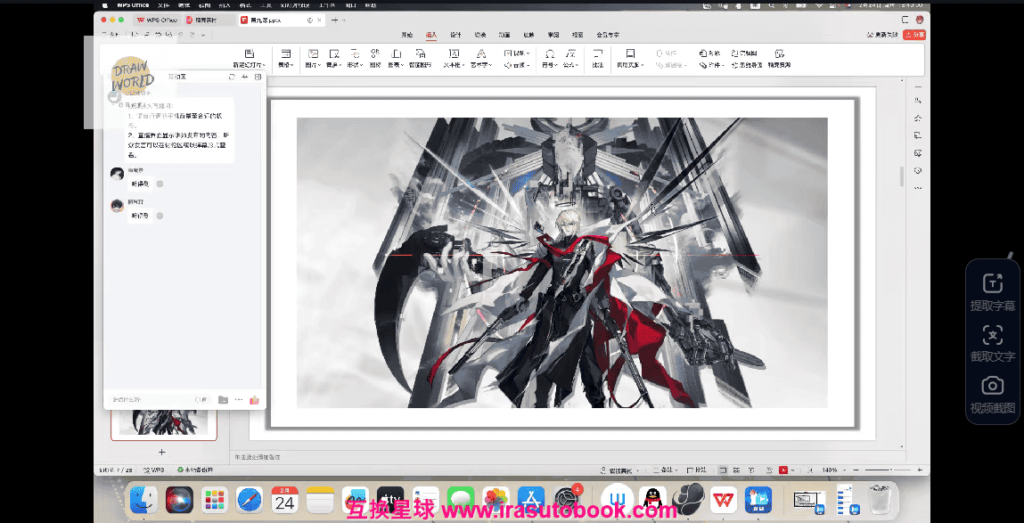This screenshot has height=523, width=1024.
Task: Click the Shapes icon in Insert ribbon
Action: pyautogui.click(x=355, y=54)
